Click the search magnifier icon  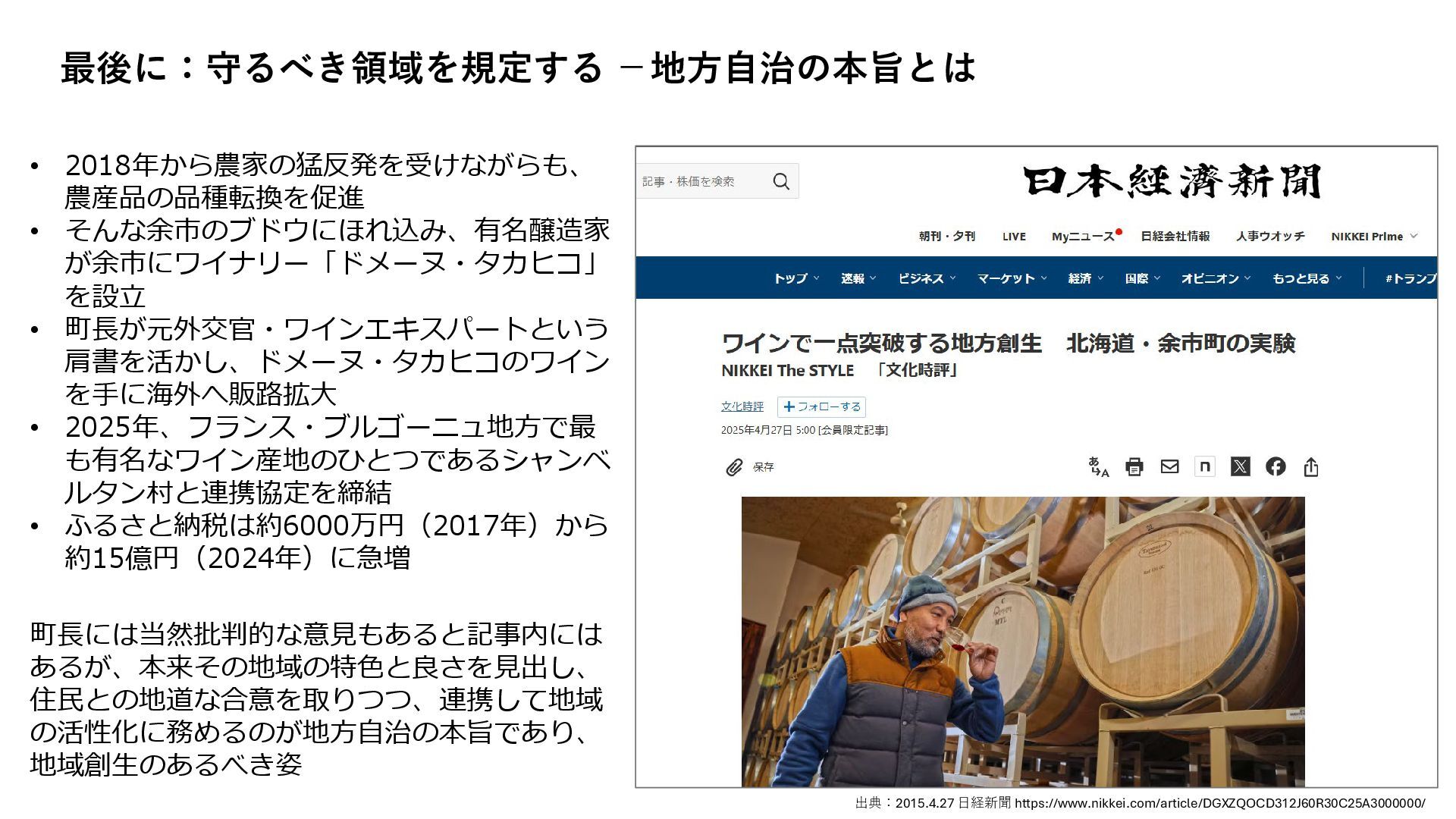[x=781, y=181]
